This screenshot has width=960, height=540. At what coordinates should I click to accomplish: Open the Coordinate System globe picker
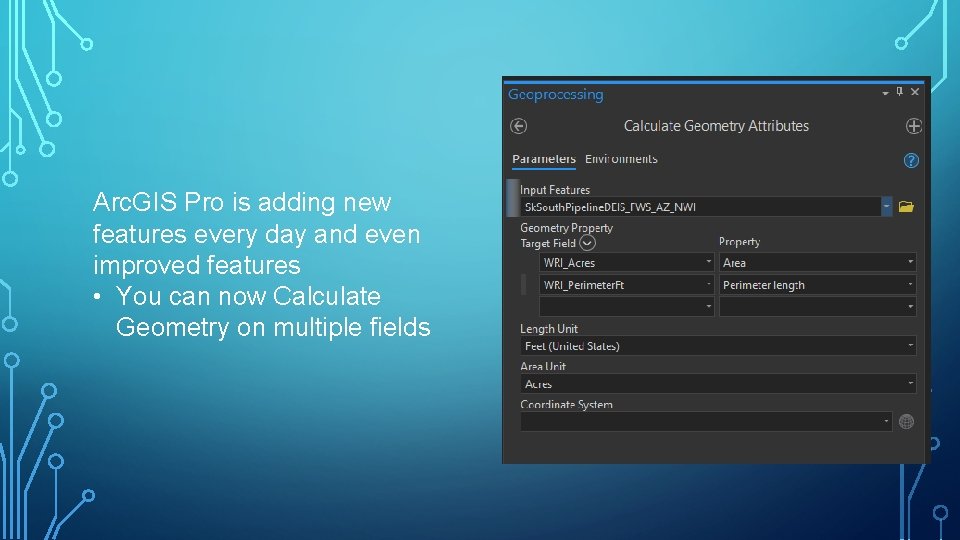pyautogui.click(x=906, y=422)
